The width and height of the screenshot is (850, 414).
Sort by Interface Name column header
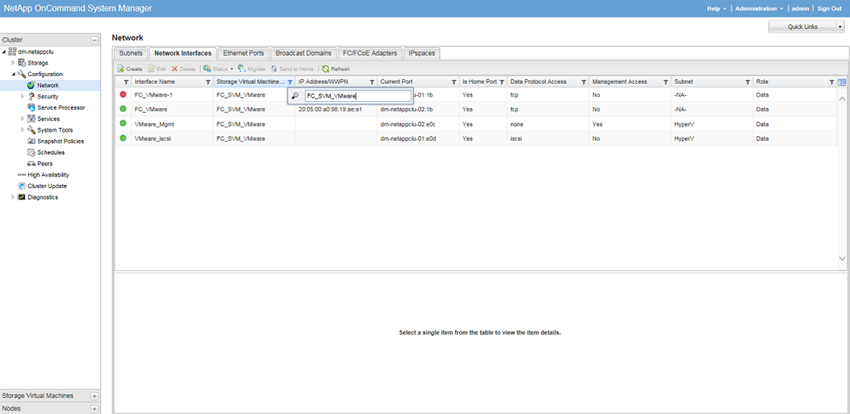155,82
